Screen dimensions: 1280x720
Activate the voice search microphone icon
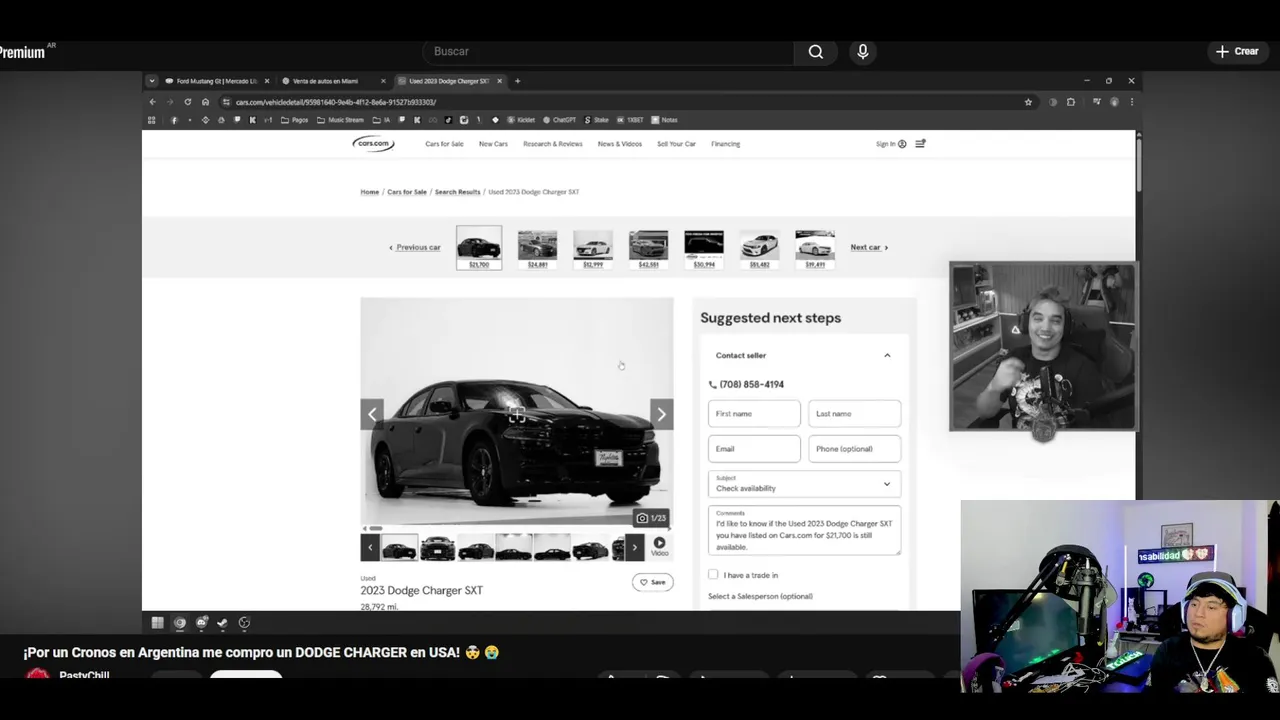863,52
